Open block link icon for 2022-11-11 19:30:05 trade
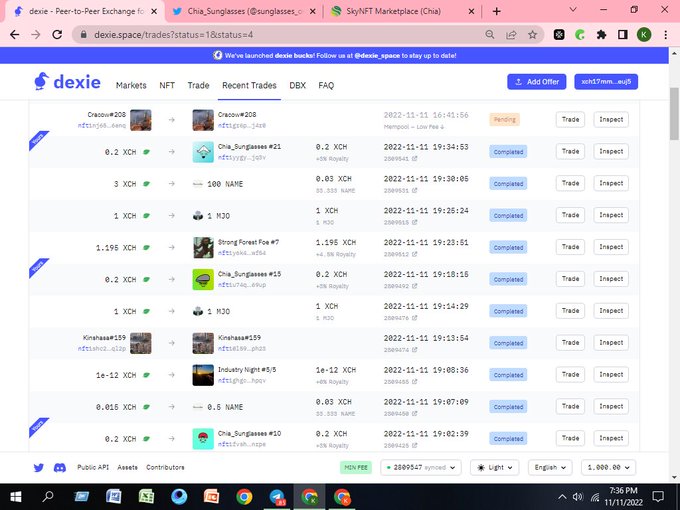The height and width of the screenshot is (510, 680). 415,190
